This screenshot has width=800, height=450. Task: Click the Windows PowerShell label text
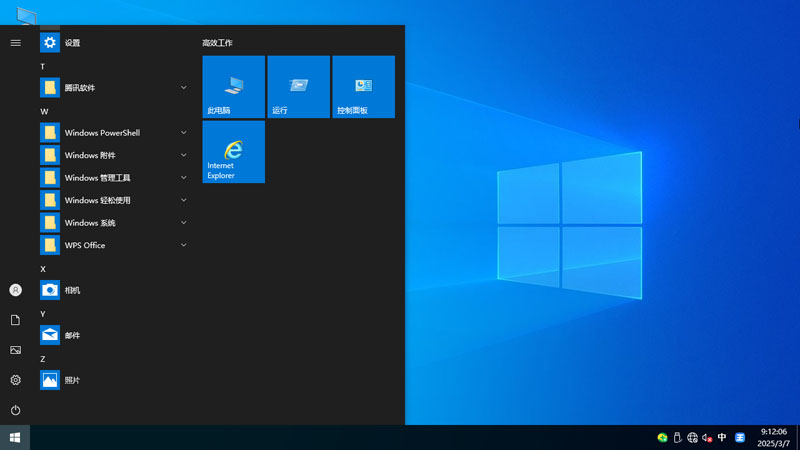pos(102,133)
